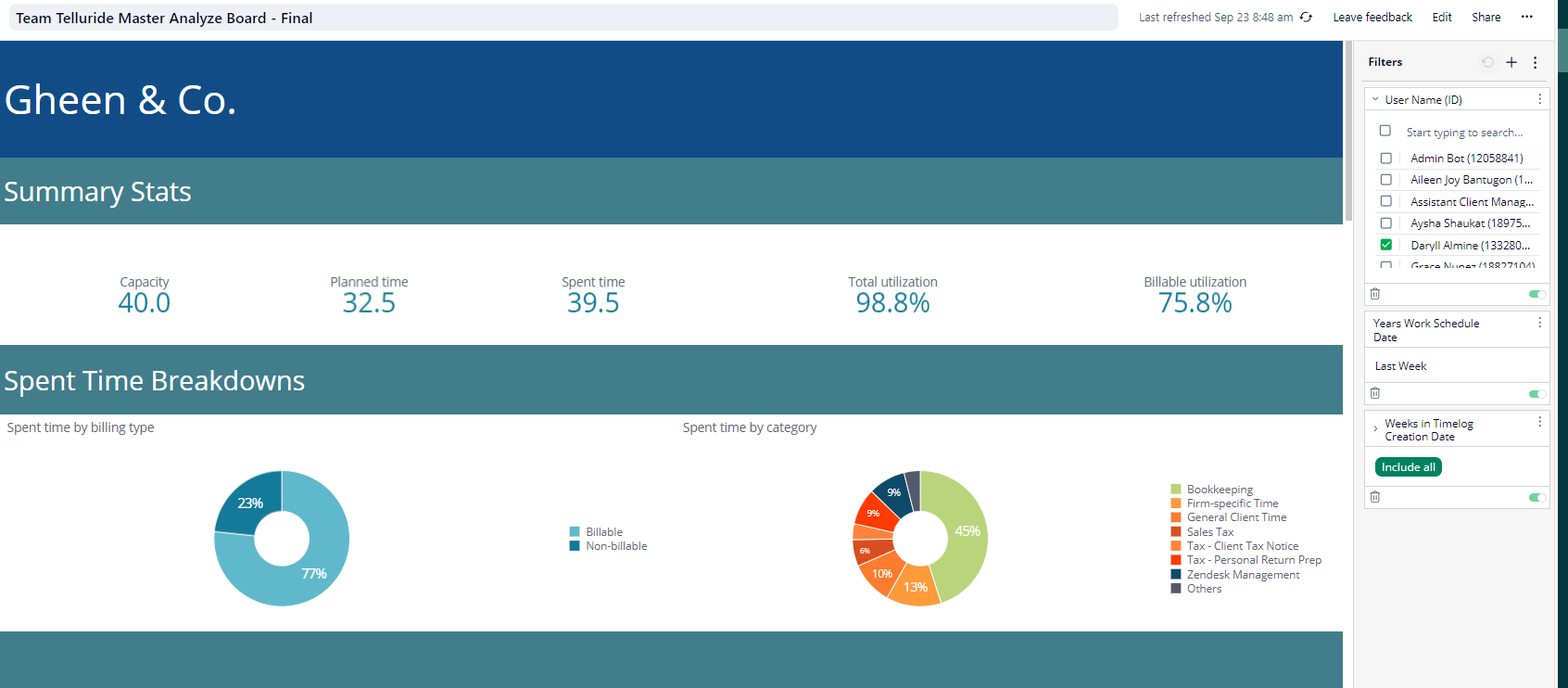Open the Share option

point(1486,18)
